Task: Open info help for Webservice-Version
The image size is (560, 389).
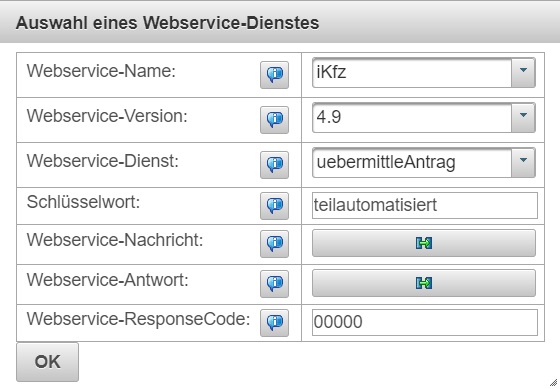Action: coord(274,120)
